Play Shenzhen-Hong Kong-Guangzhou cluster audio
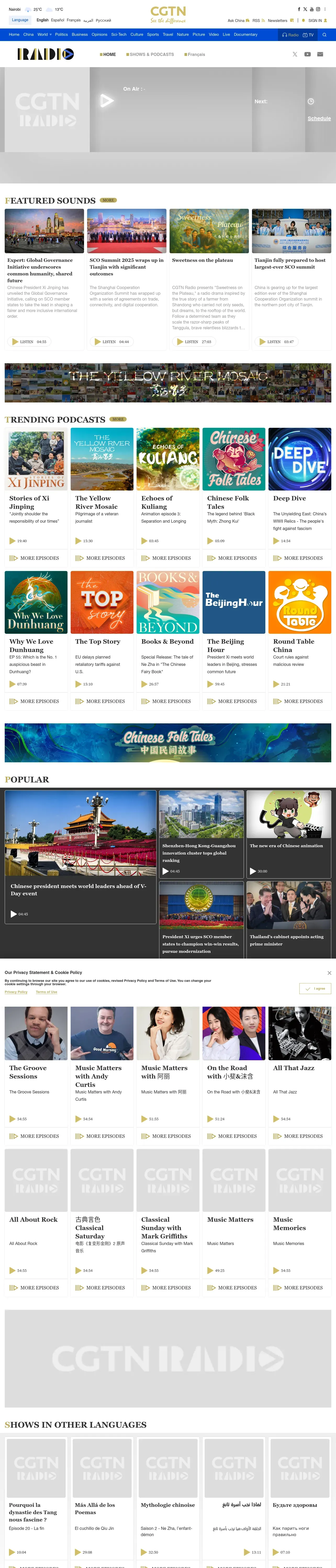Image resolution: width=336 pixels, height=1568 pixels. click(x=166, y=871)
